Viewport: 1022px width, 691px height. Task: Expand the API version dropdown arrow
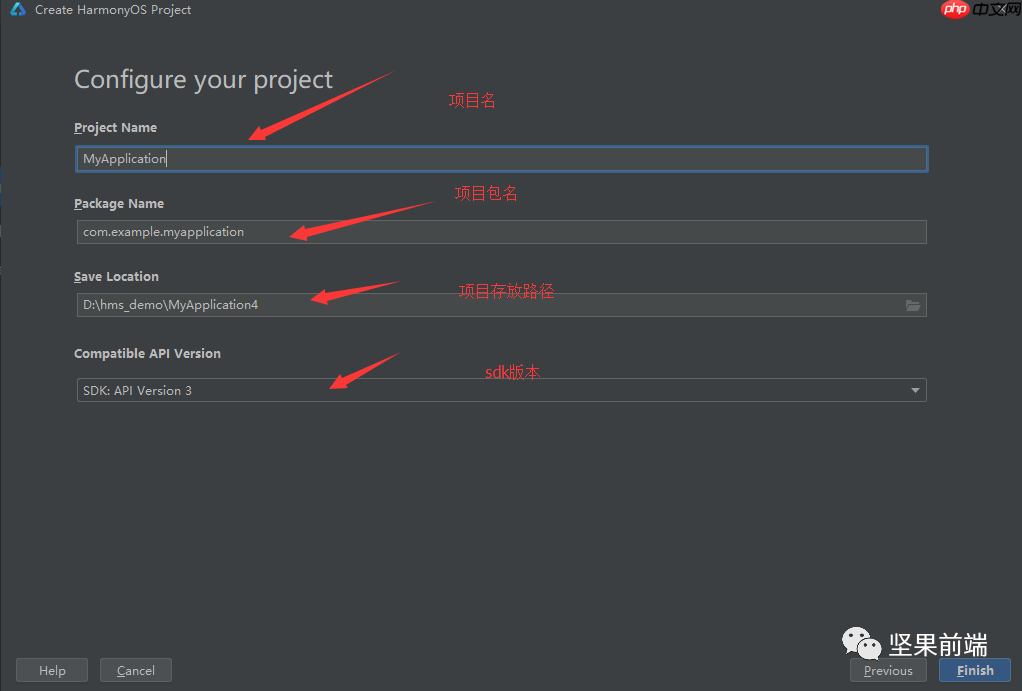915,391
